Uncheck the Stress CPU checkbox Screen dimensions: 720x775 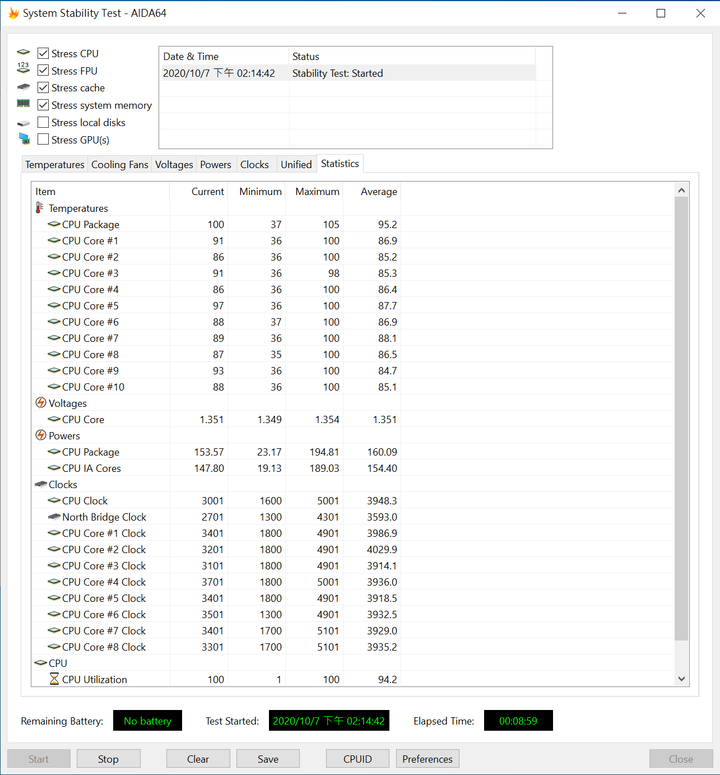43,53
